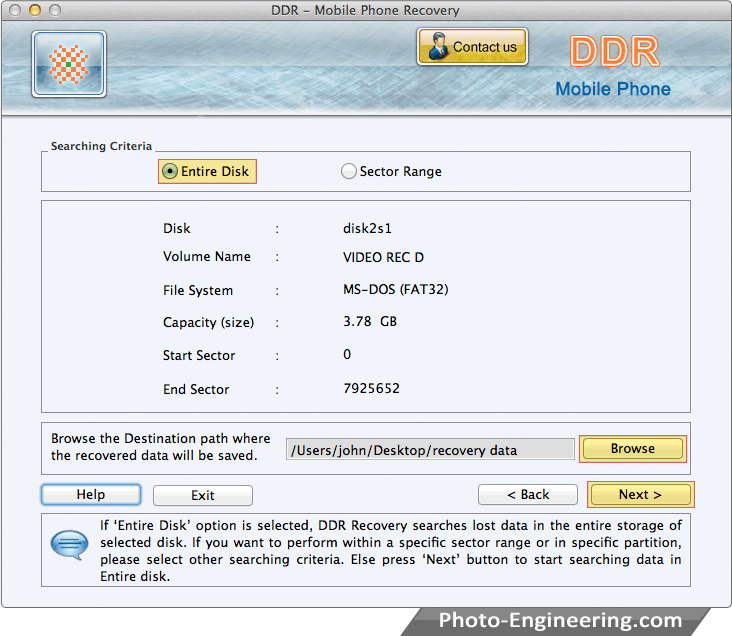Image resolution: width=732 pixels, height=636 pixels.
Task: Click the DDR checkered logo icon
Action: click(69, 64)
